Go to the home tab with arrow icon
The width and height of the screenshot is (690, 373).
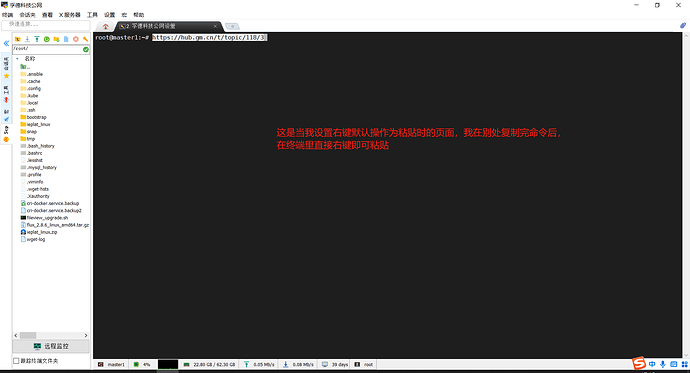106,26
